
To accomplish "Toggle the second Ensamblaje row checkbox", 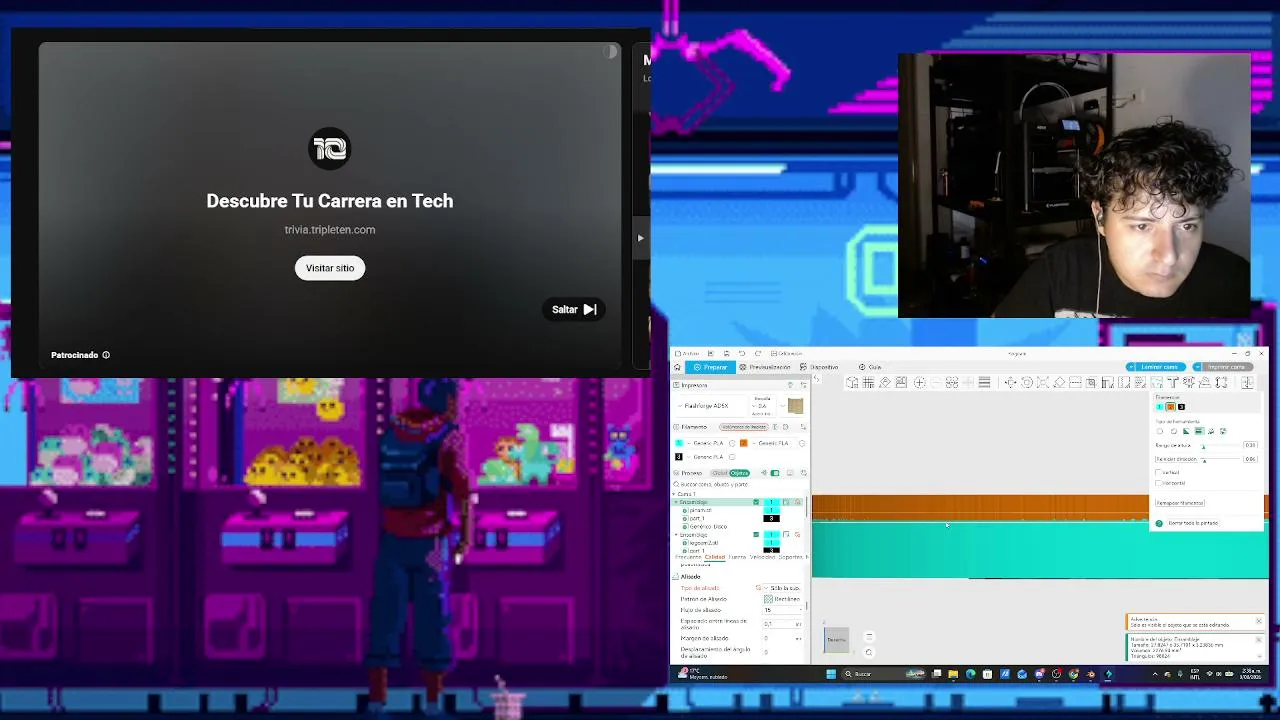I will point(756,535).
